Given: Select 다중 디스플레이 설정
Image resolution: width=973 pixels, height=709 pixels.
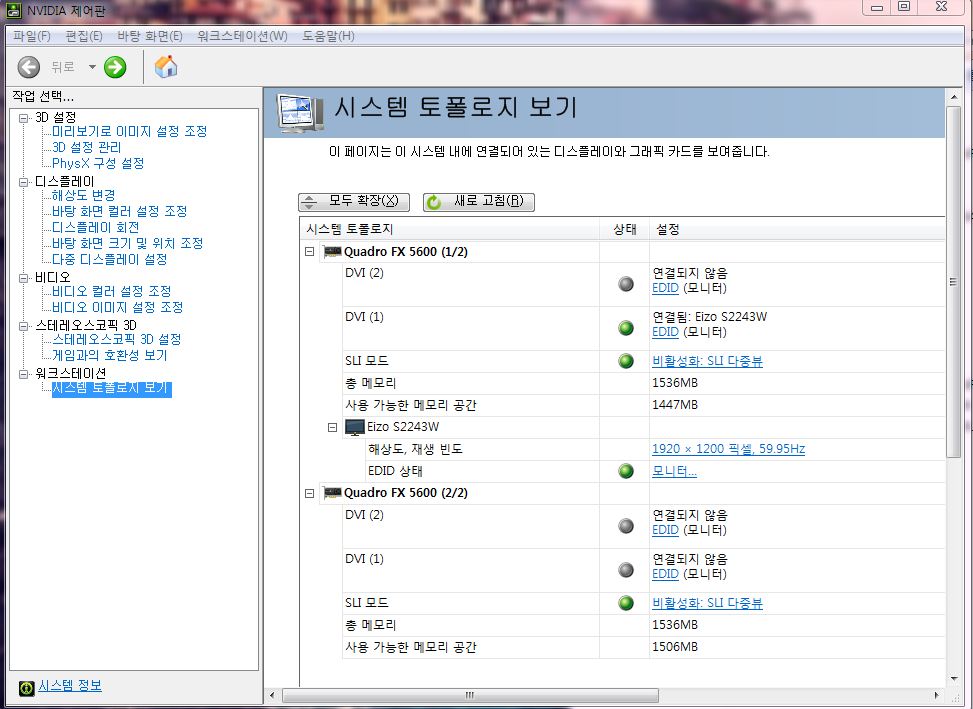Looking at the screenshot, I should click(109, 259).
